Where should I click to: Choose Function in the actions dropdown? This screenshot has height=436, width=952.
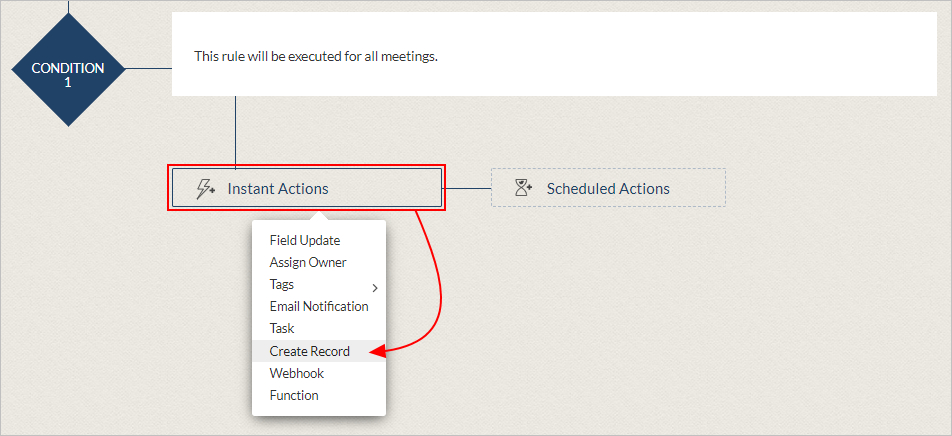coord(294,395)
